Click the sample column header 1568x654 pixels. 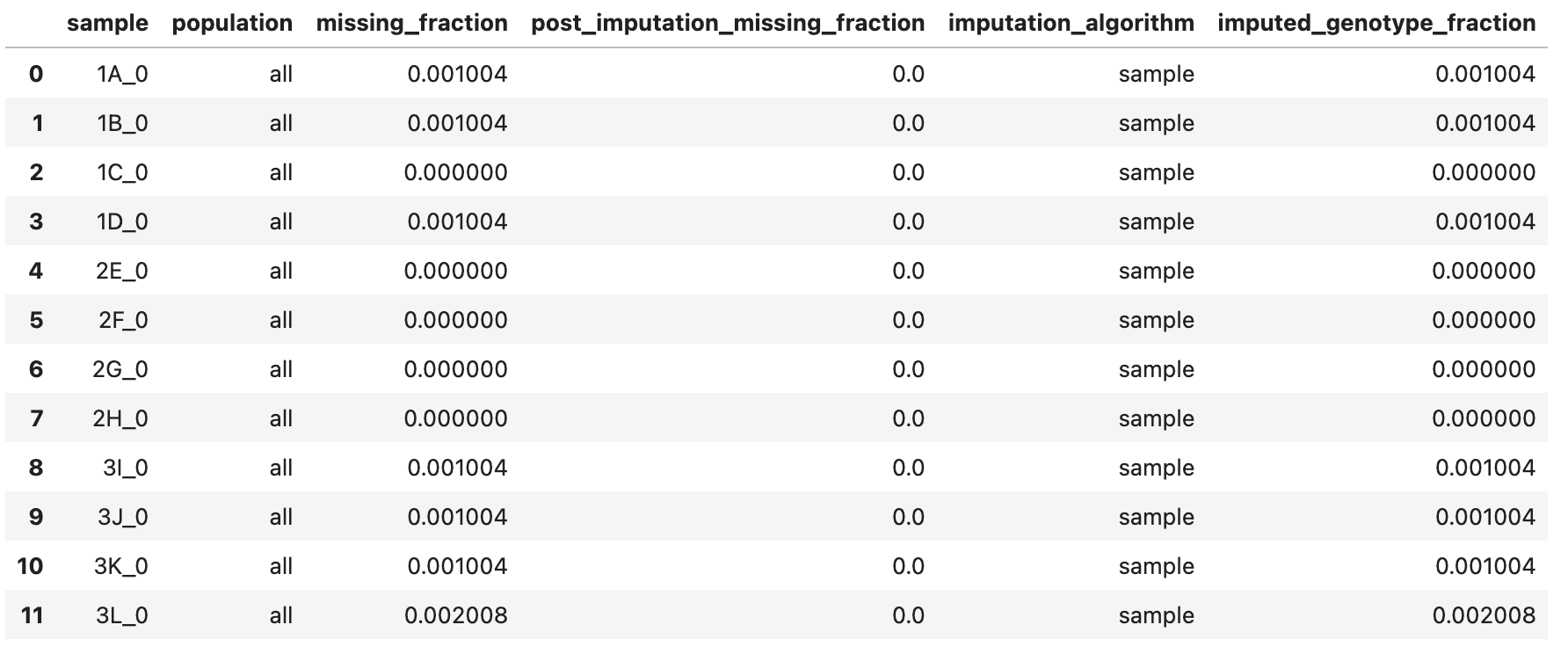click(x=107, y=24)
